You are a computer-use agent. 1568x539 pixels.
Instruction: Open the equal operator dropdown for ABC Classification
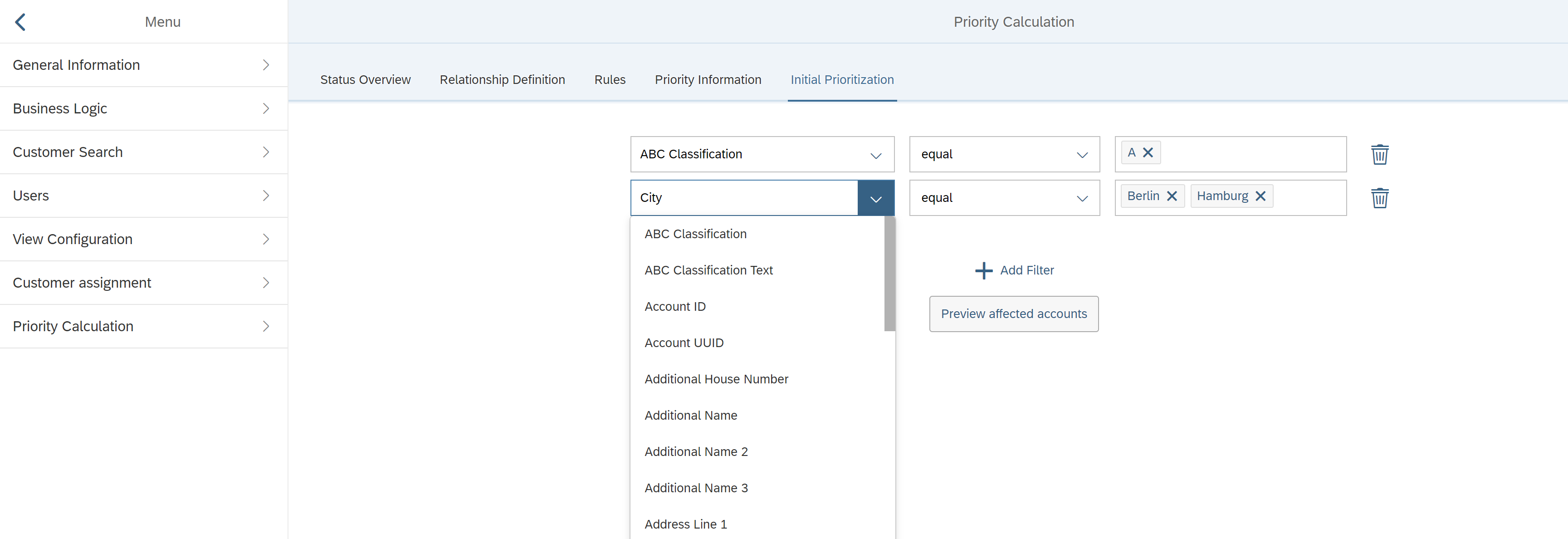coord(1004,154)
